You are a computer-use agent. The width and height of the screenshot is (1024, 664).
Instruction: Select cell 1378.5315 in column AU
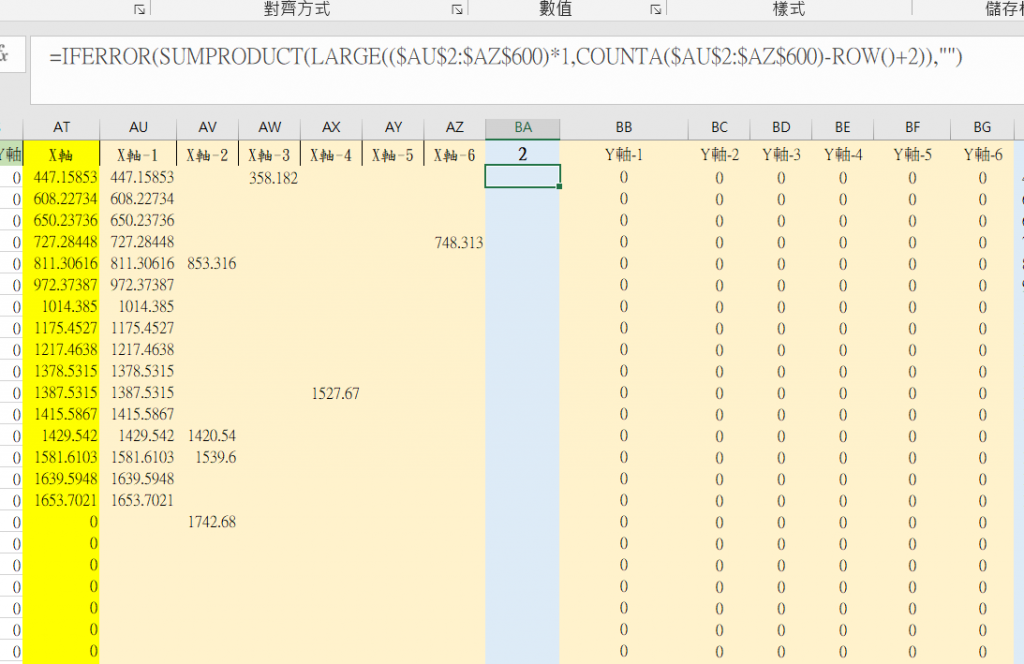[x=138, y=372]
